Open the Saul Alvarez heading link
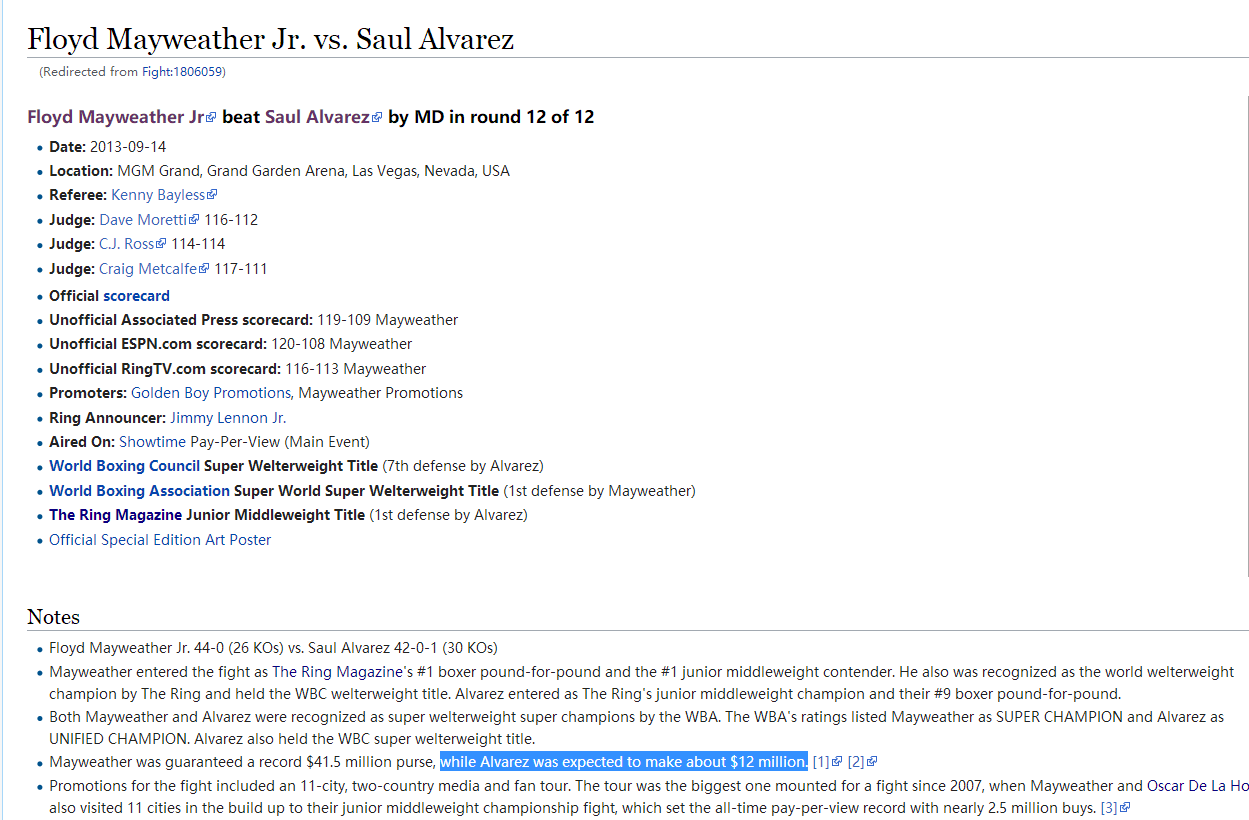The width and height of the screenshot is (1249, 820). pyautogui.click(x=317, y=117)
